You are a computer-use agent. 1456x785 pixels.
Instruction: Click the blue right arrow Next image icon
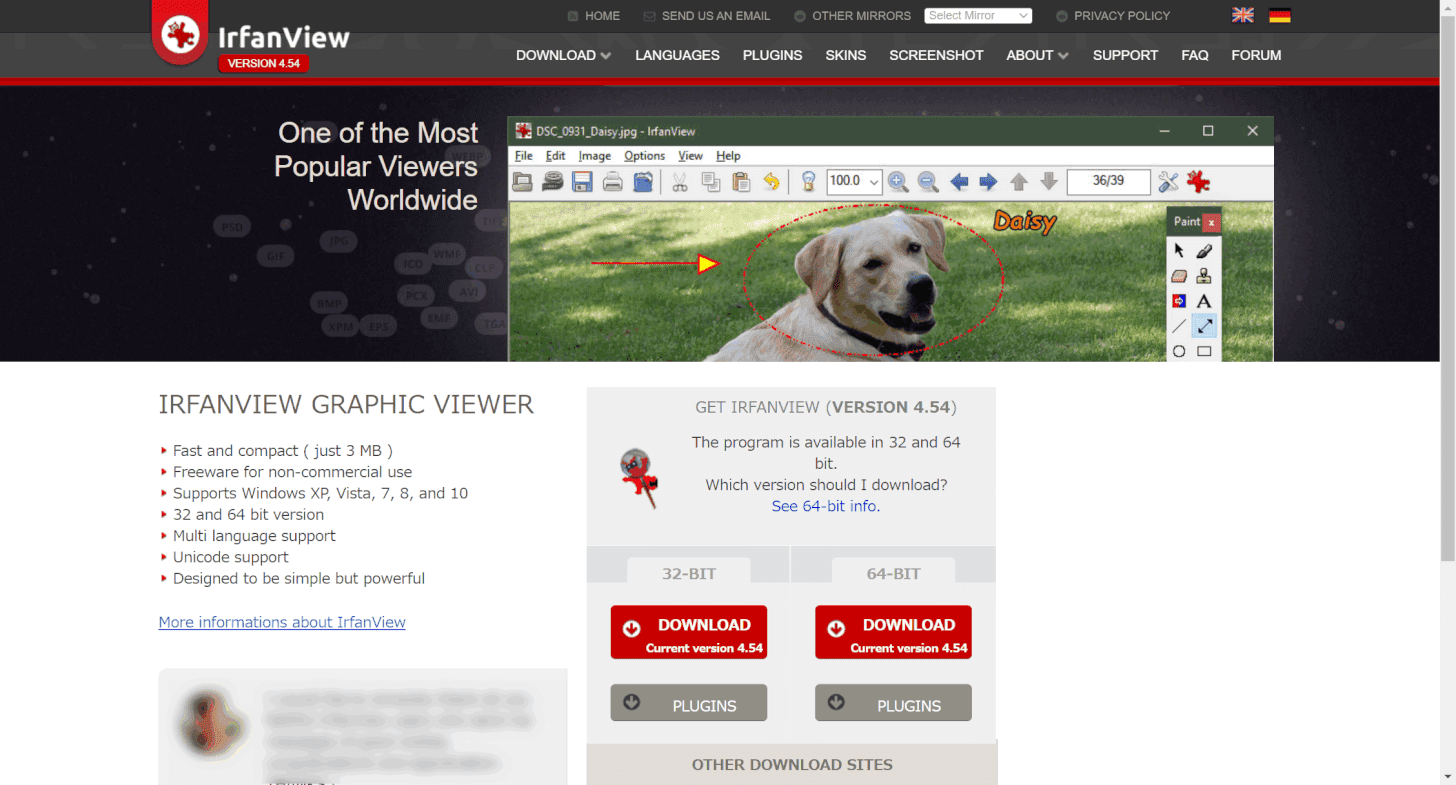988,182
